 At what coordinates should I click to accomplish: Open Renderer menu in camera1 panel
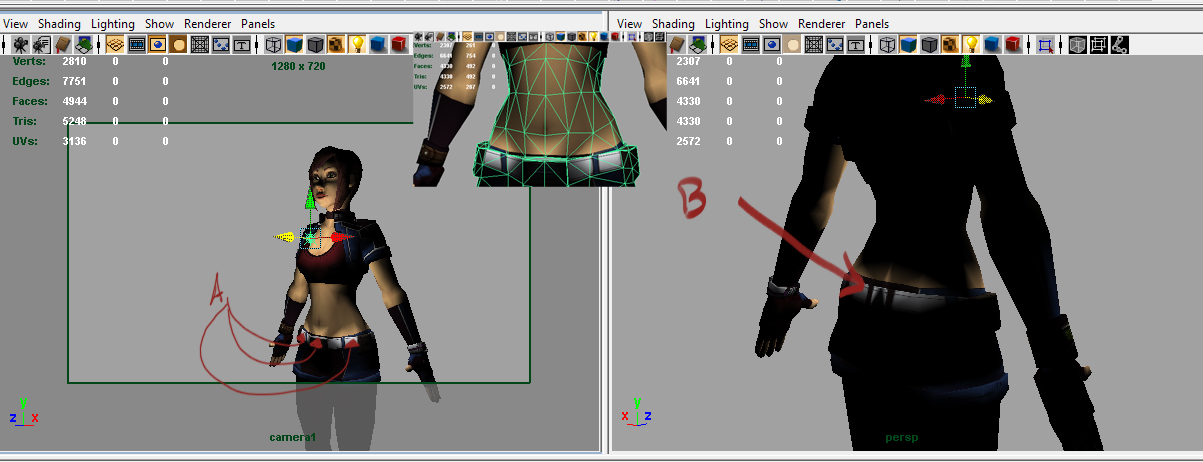(207, 23)
